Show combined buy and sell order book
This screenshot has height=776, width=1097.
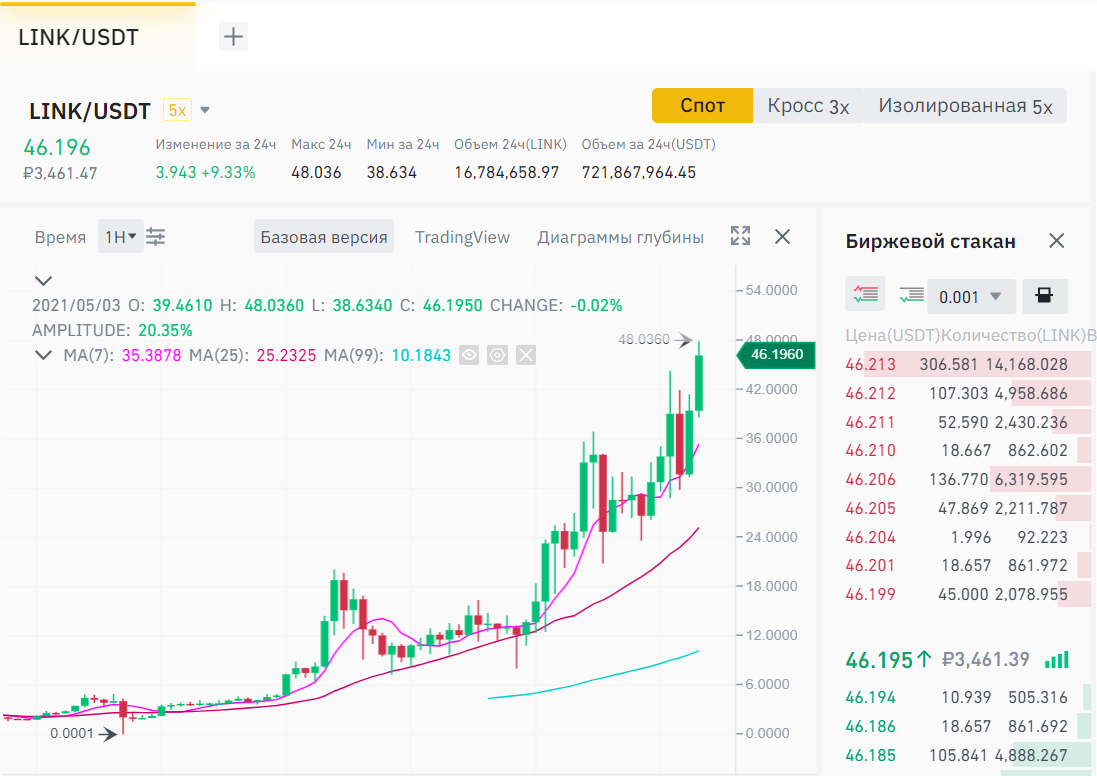coord(865,295)
